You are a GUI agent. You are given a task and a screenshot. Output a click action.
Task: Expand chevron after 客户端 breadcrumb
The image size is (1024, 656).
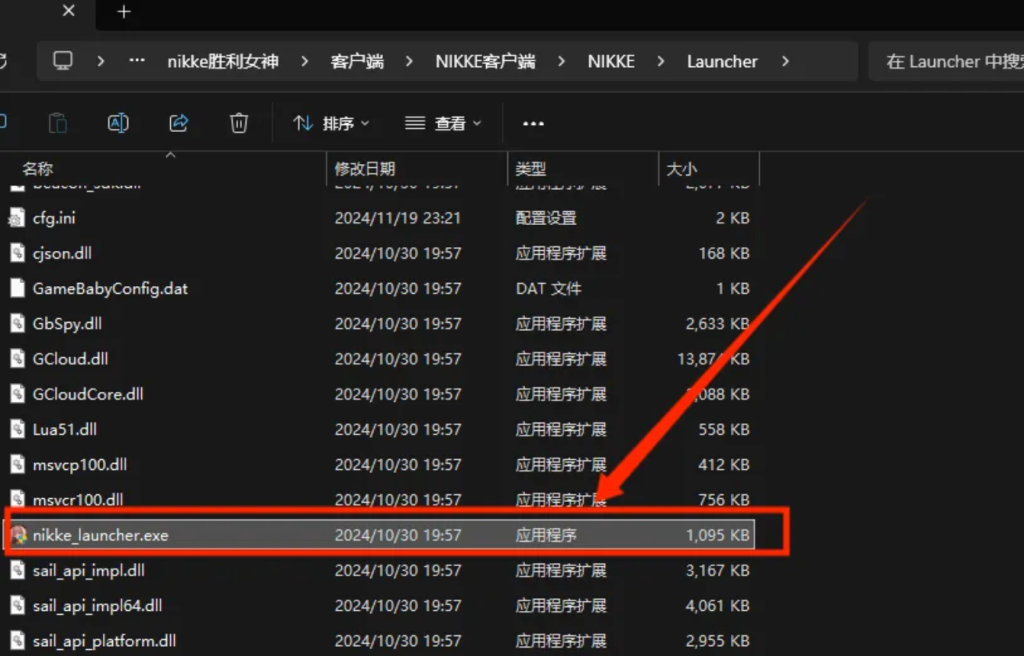click(x=409, y=61)
